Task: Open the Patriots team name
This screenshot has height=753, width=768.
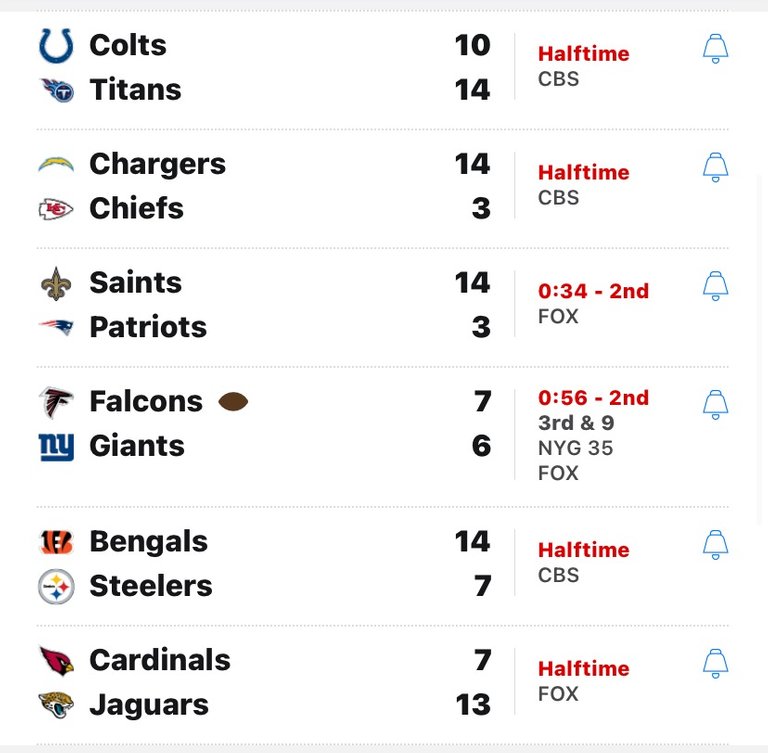Action: (x=148, y=327)
